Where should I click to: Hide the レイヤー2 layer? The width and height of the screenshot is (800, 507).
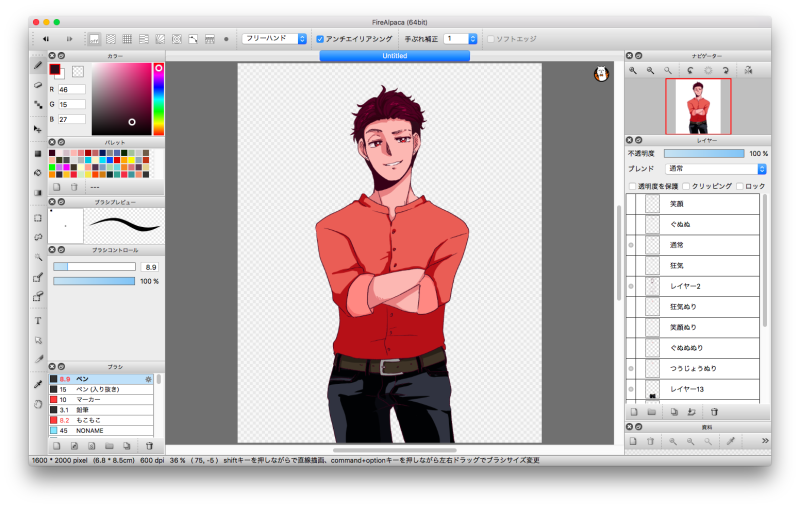pos(631,286)
